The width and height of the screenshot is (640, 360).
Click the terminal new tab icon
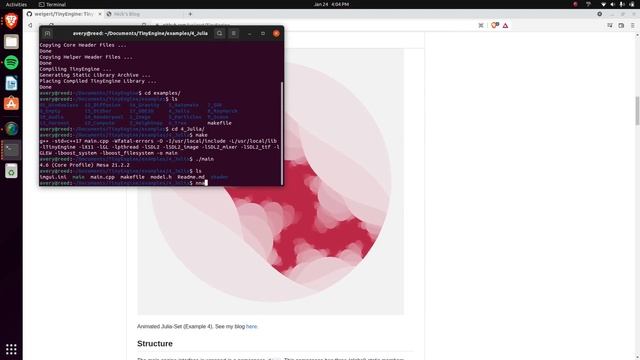tap(47, 33)
